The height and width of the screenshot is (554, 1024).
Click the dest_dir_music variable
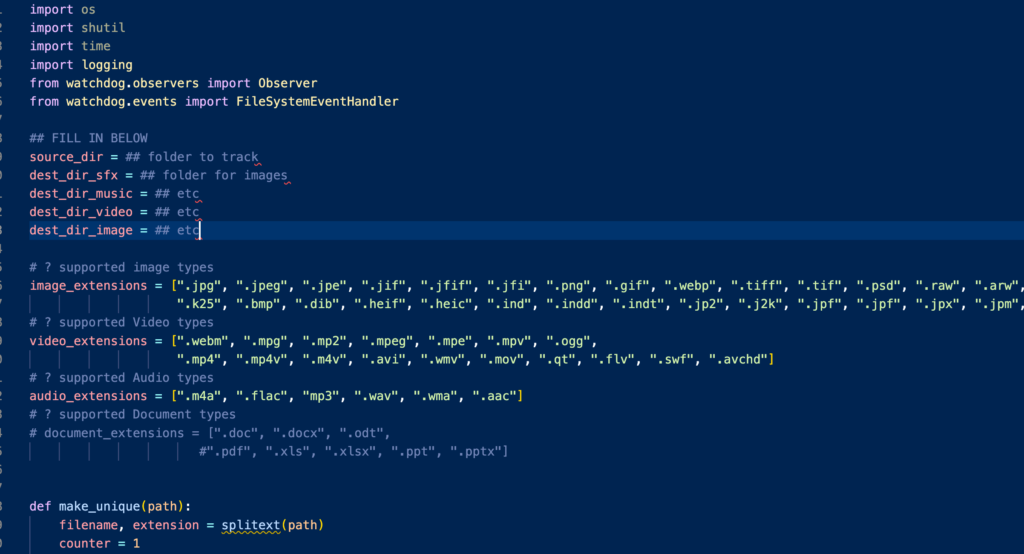click(x=81, y=194)
